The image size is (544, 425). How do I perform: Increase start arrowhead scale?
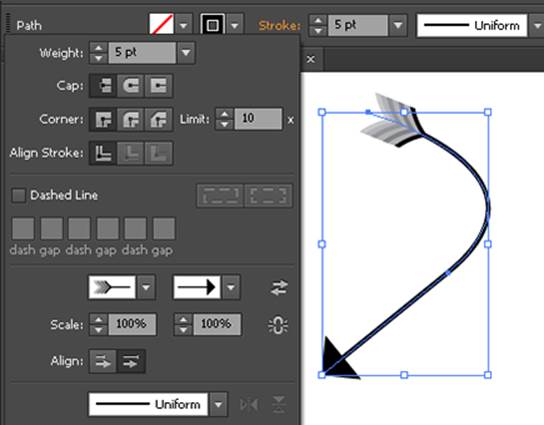click(x=99, y=320)
